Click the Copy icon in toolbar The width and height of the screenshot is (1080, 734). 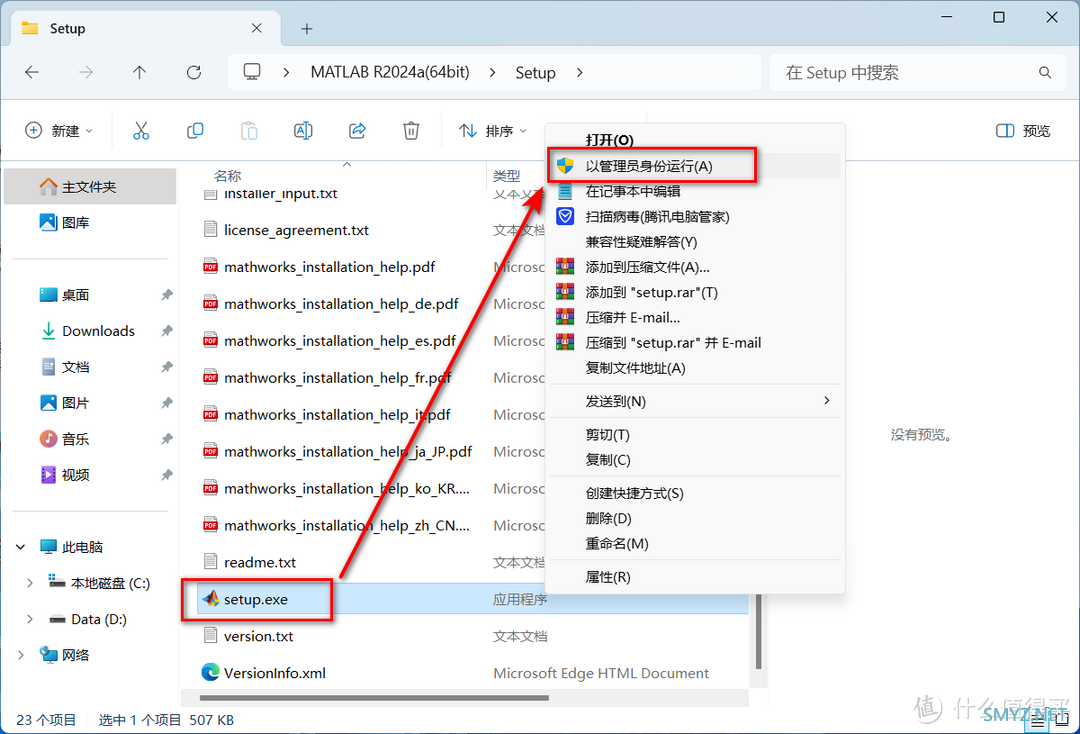tap(195, 130)
